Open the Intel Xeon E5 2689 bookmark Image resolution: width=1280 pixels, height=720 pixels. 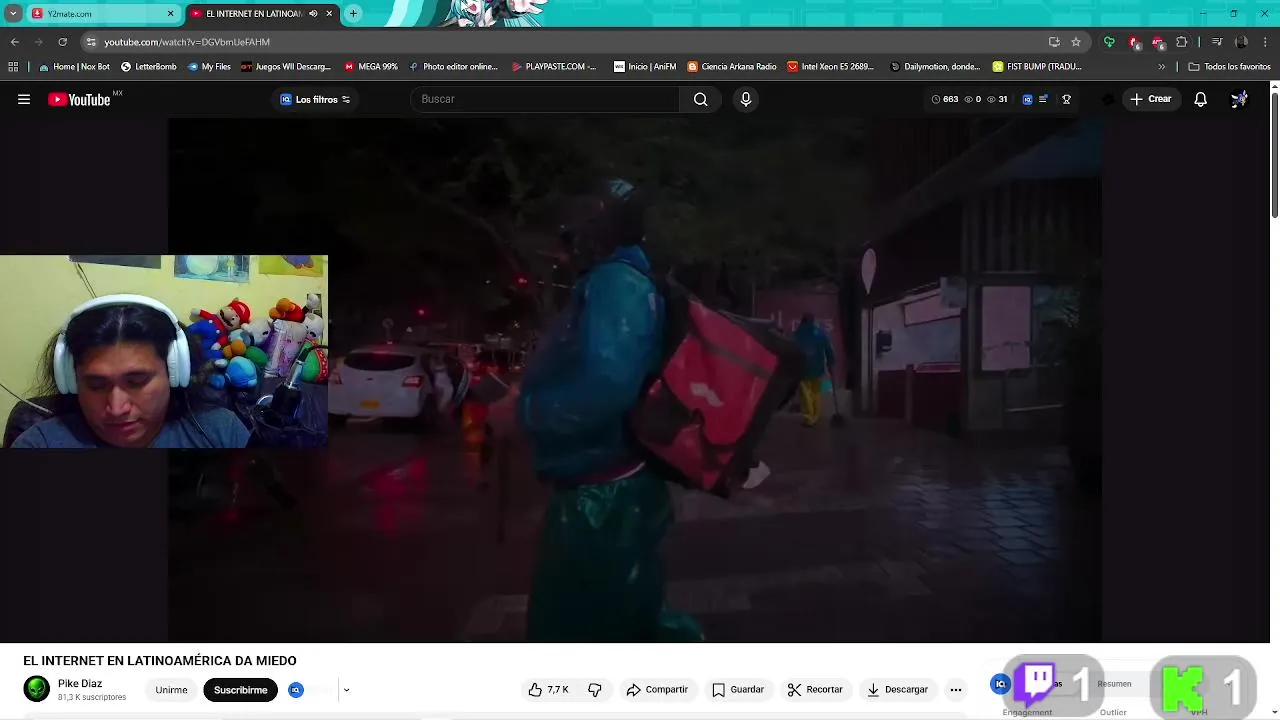tap(831, 67)
